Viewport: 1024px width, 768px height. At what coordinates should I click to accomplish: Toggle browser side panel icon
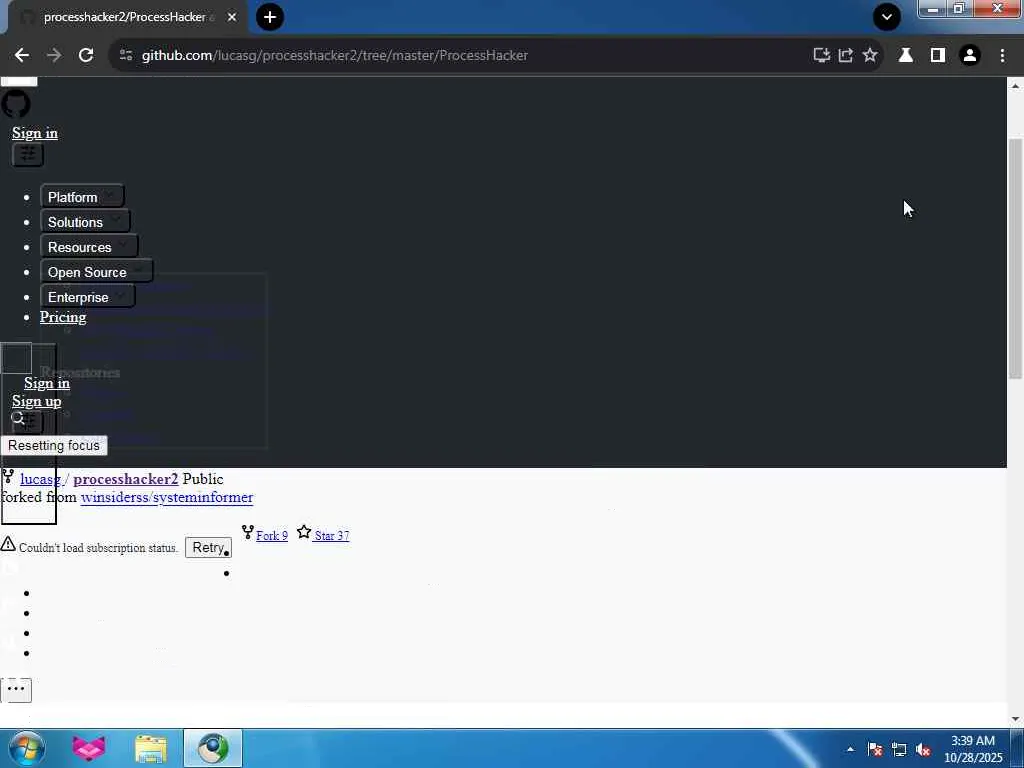(938, 56)
